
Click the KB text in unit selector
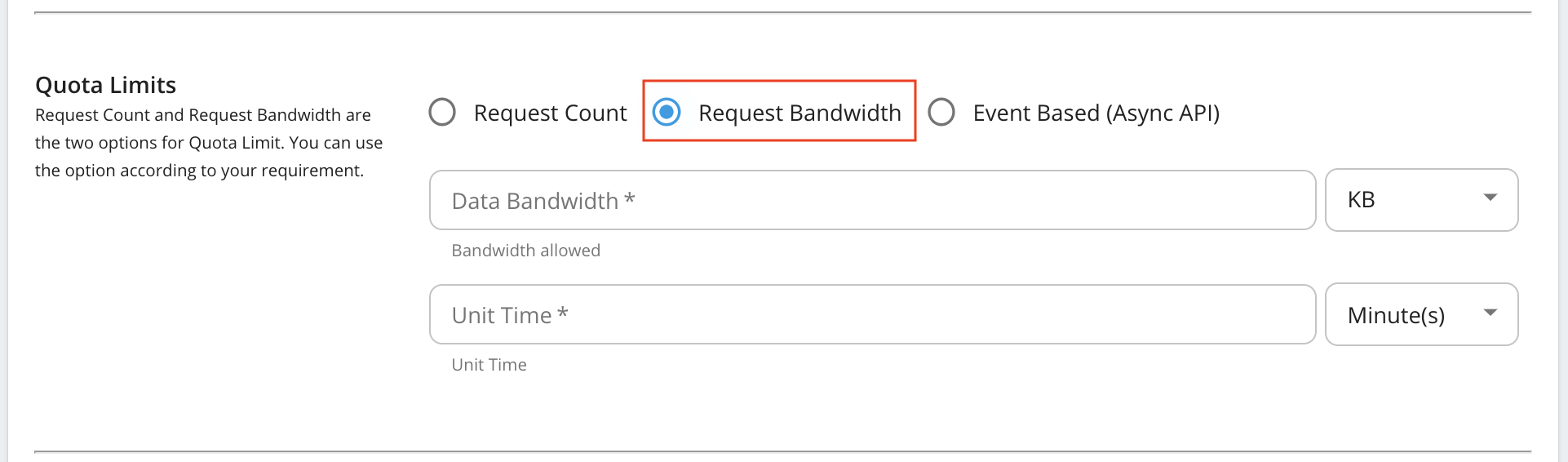pos(1361,200)
